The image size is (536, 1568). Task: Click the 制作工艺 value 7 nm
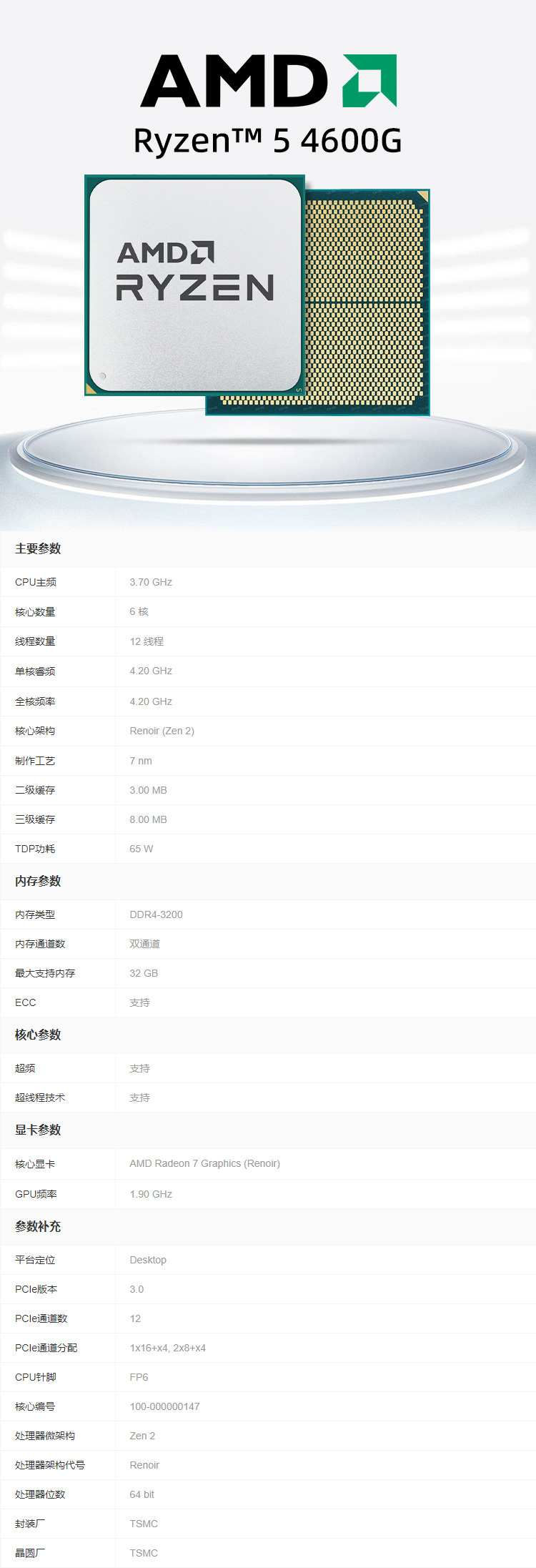click(x=141, y=761)
